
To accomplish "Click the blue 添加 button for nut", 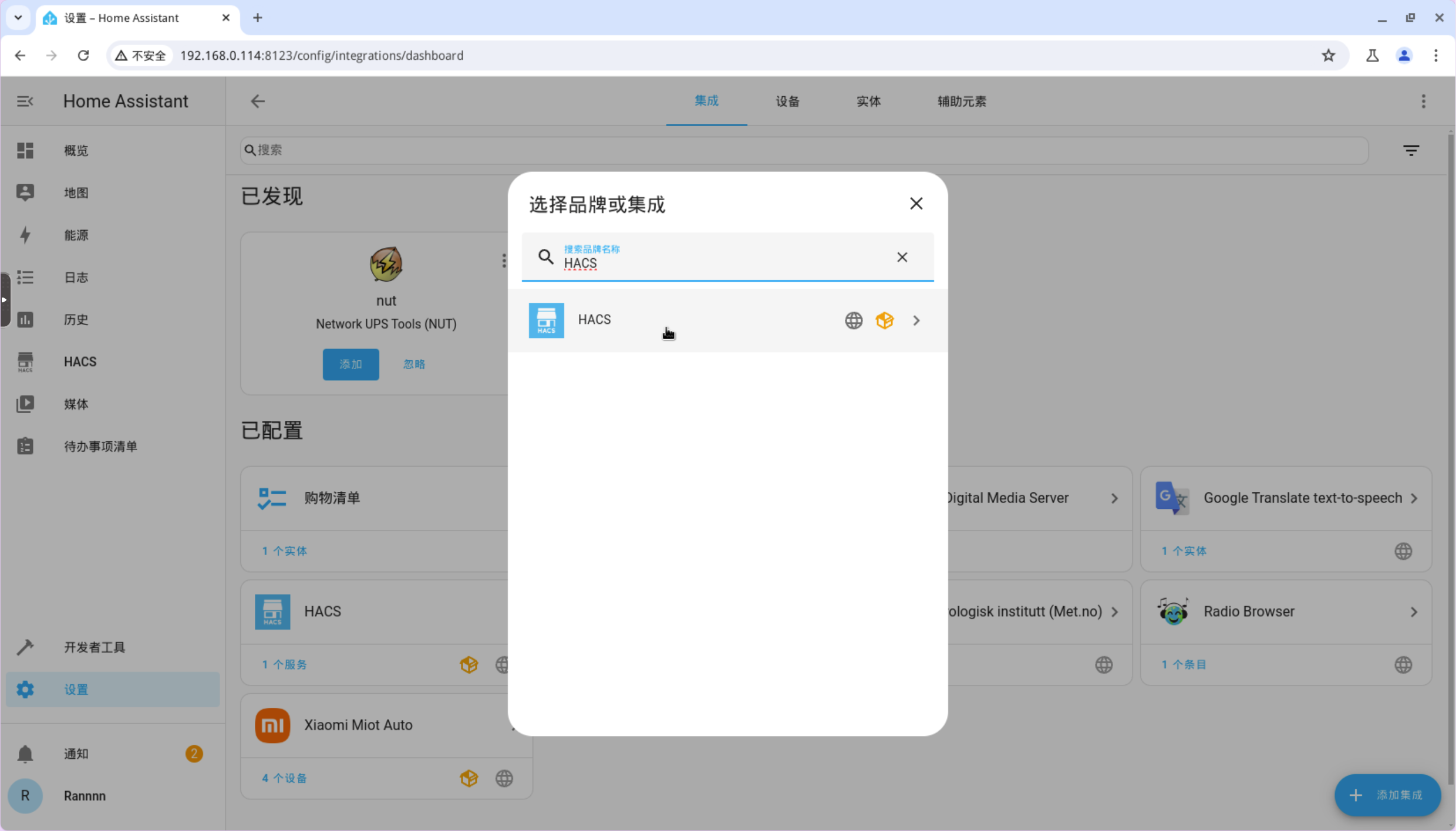I will click(350, 364).
